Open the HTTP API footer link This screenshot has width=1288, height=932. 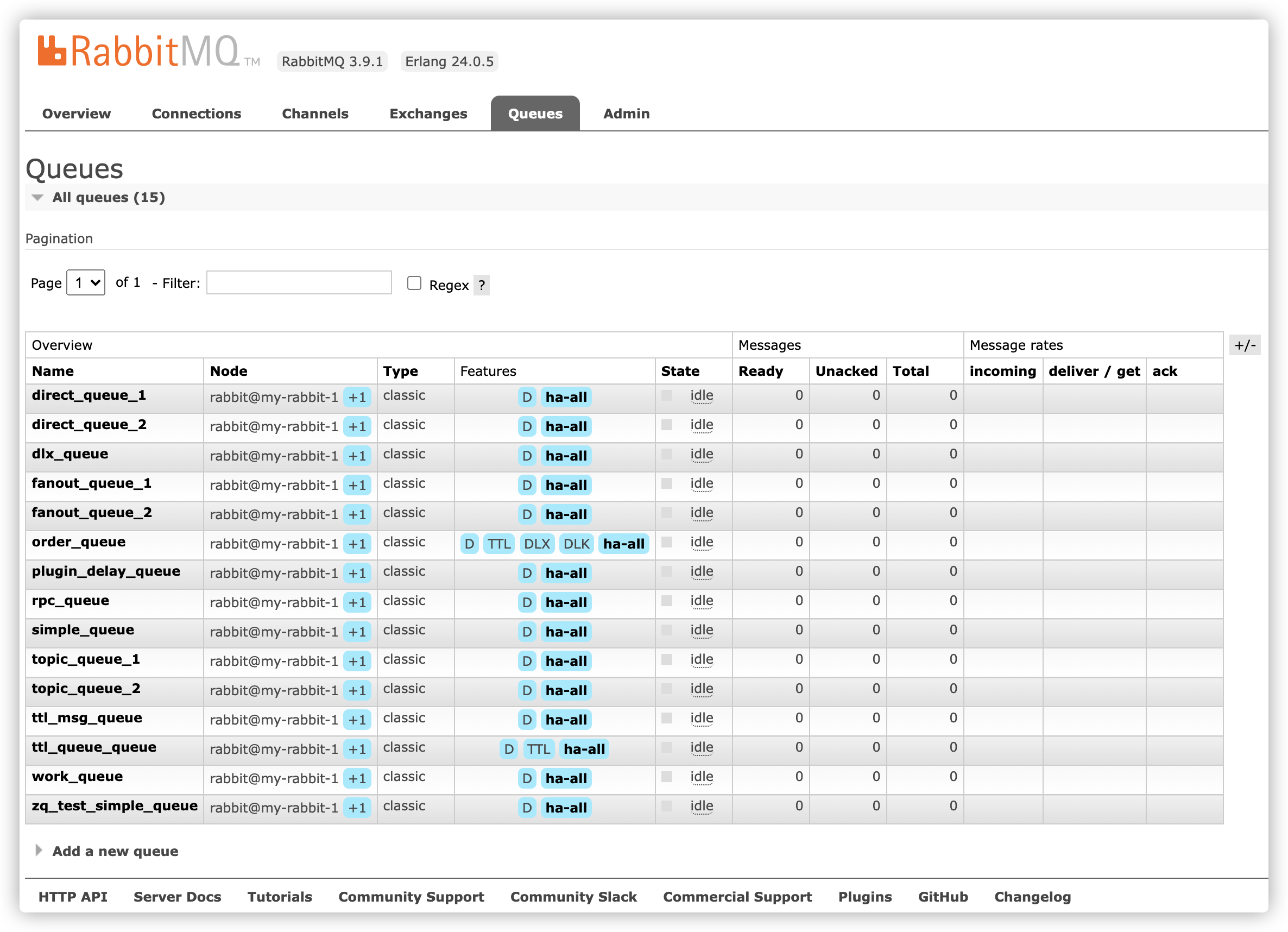click(73, 897)
